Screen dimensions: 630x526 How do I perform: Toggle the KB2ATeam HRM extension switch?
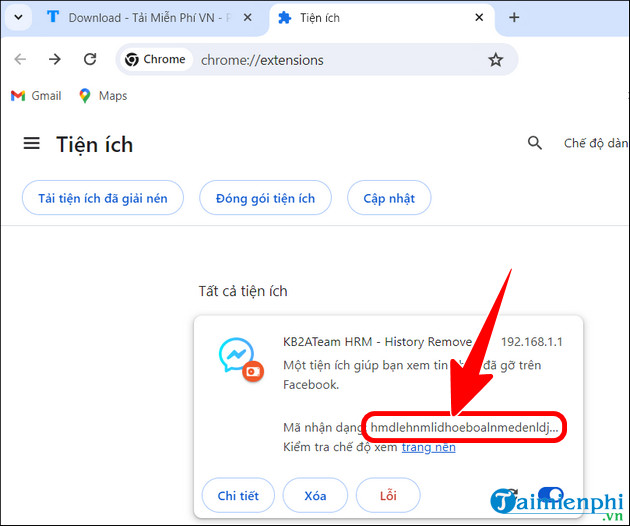(x=550, y=494)
